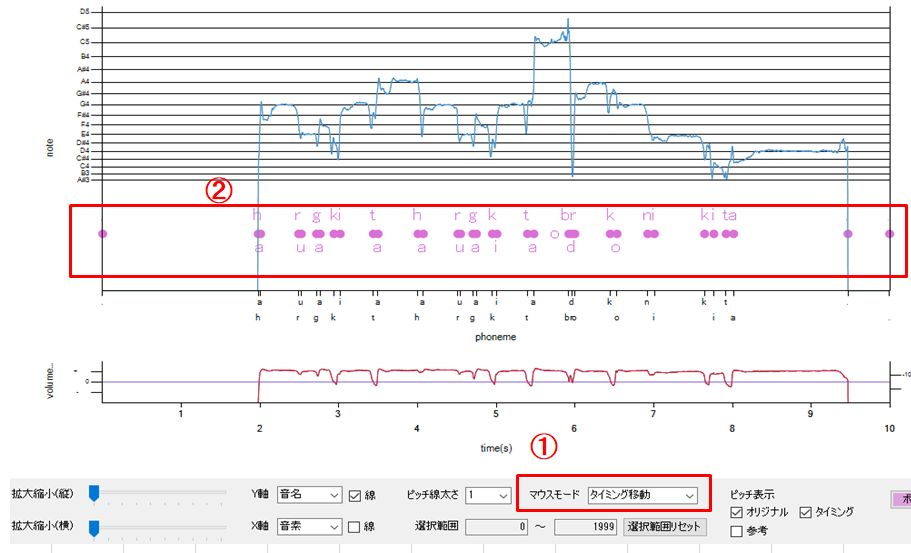
Task: Click the leftmost pink timing marker
Action: pos(103,234)
